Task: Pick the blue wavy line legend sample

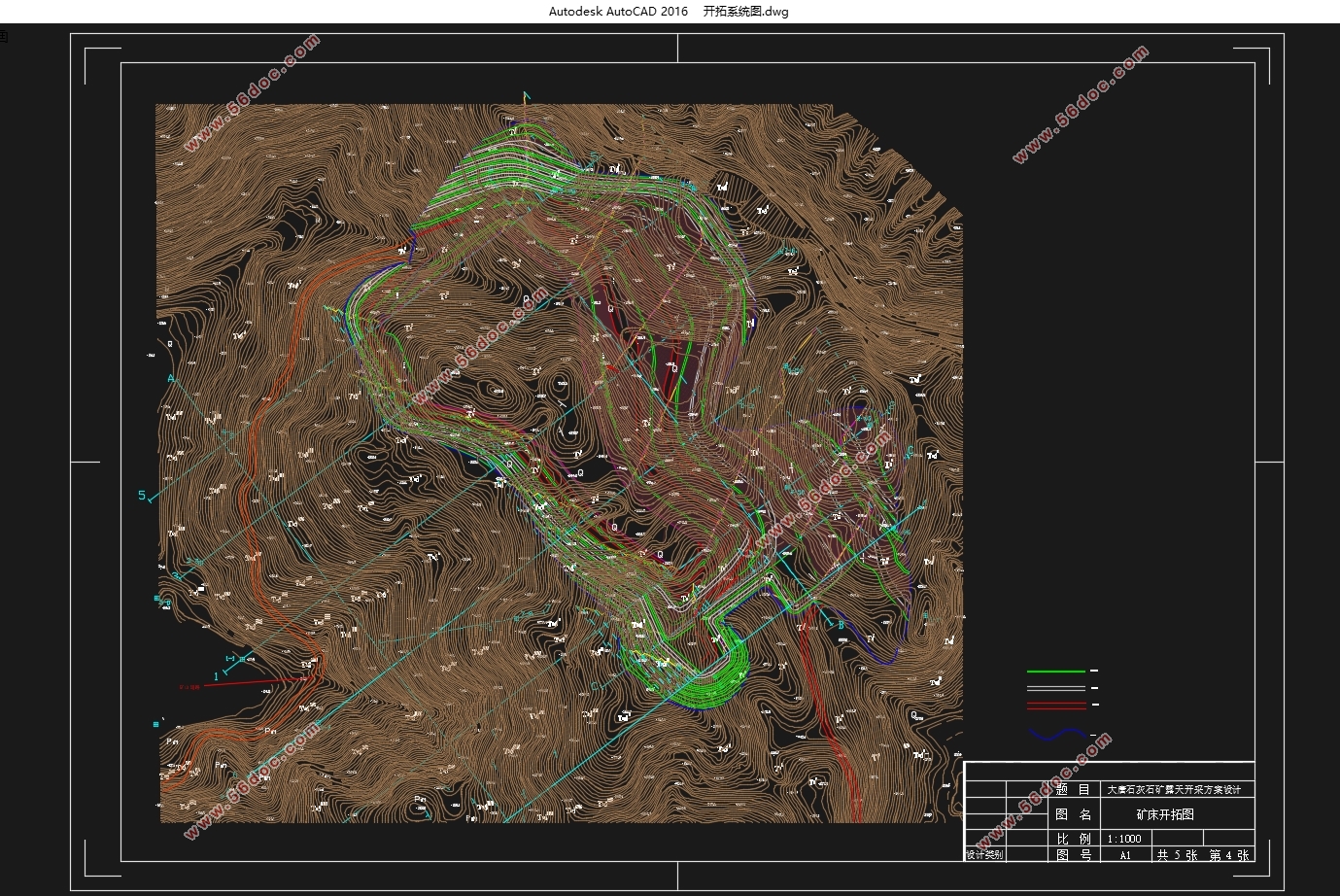Action: click(1057, 734)
